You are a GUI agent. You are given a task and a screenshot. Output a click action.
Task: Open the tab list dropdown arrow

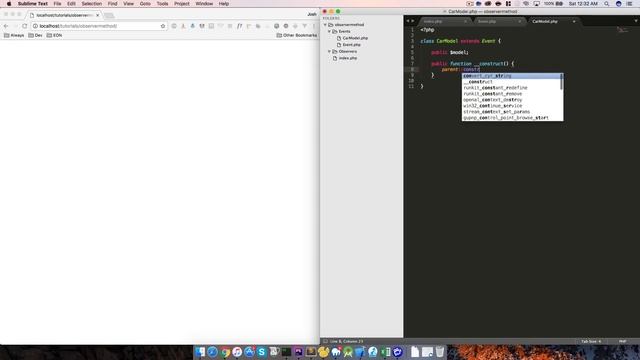636,21
